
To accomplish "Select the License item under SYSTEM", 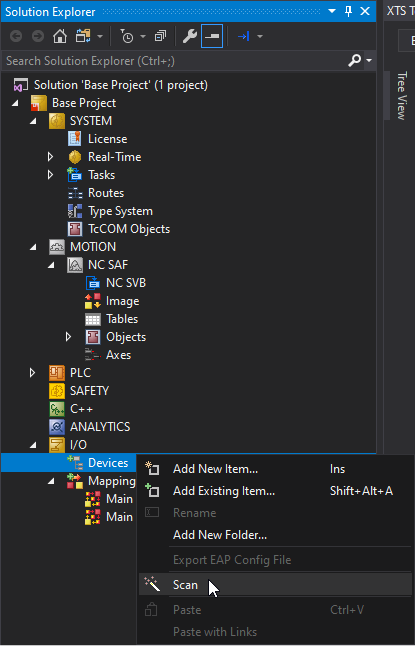I will (107, 139).
